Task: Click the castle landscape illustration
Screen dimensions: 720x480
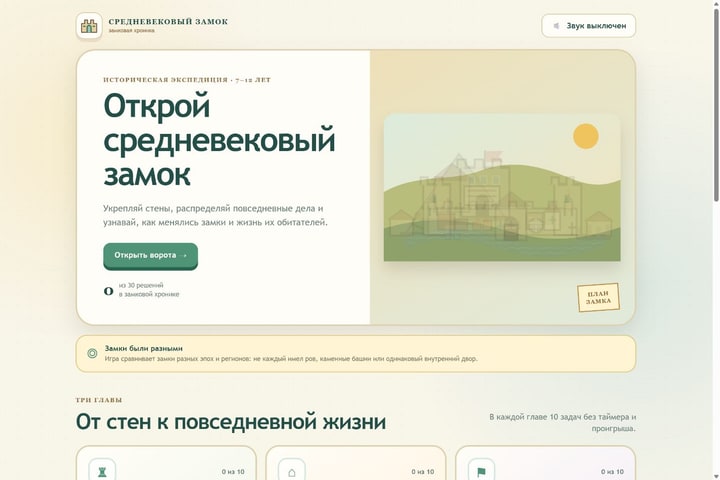Action: pyautogui.click(x=502, y=187)
